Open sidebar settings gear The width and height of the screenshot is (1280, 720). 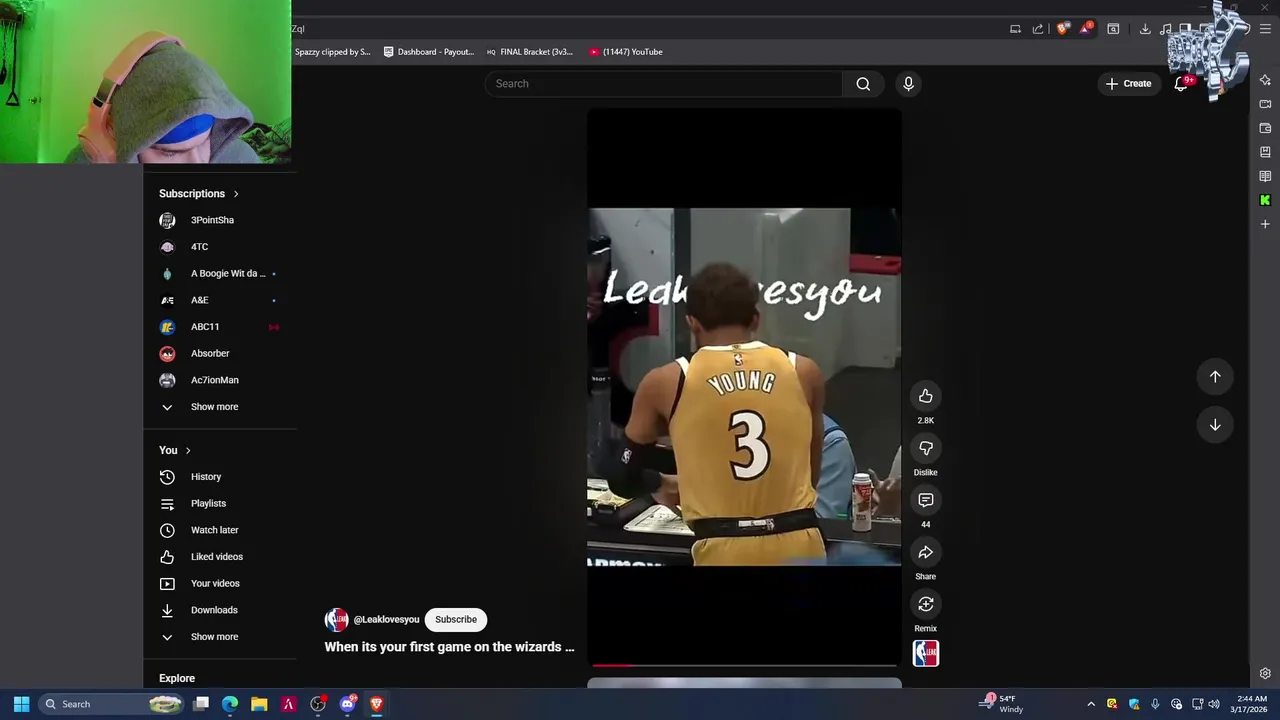(x=1265, y=673)
